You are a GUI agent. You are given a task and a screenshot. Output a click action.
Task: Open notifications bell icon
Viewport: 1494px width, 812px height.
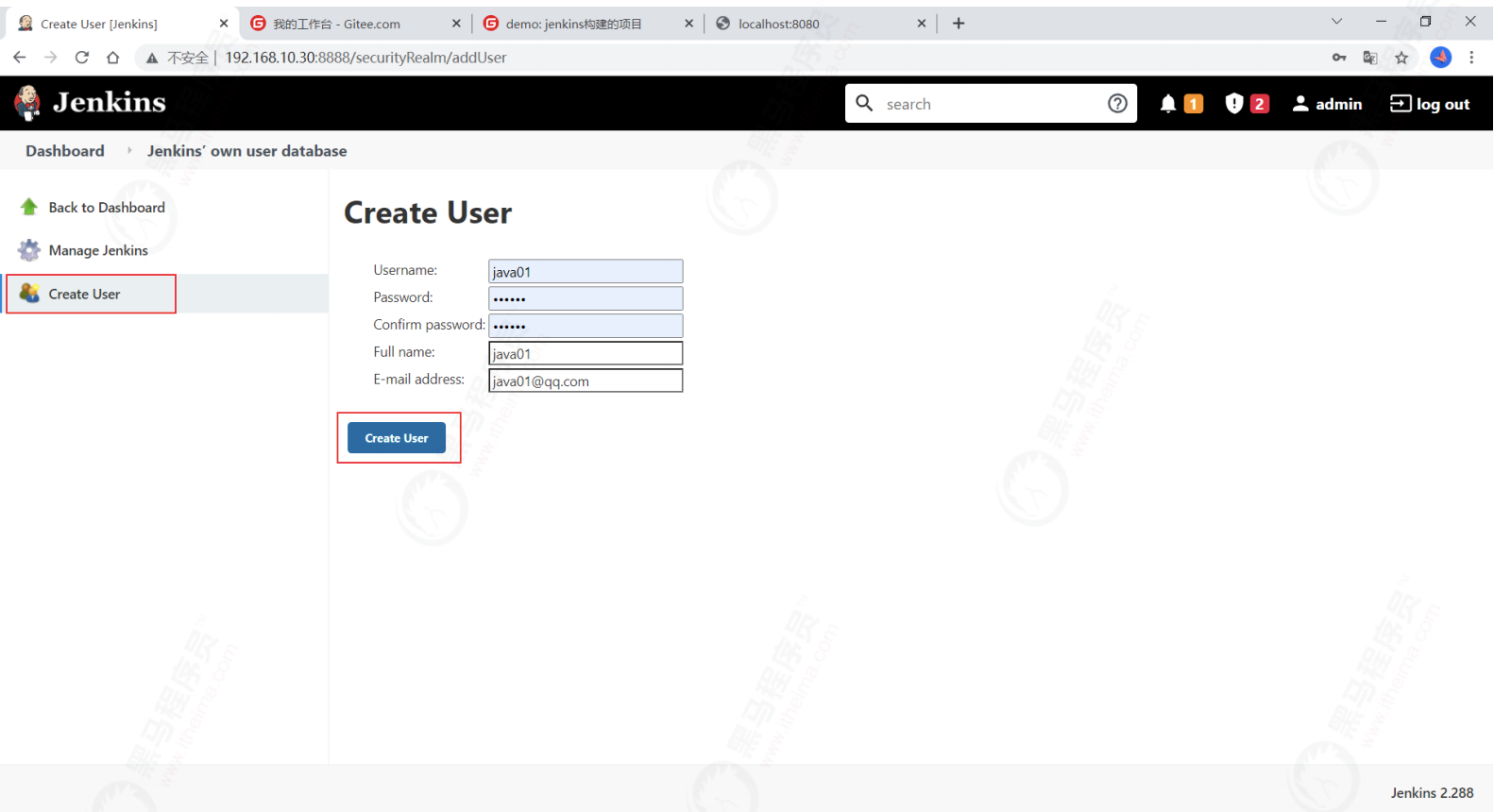coord(1168,104)
